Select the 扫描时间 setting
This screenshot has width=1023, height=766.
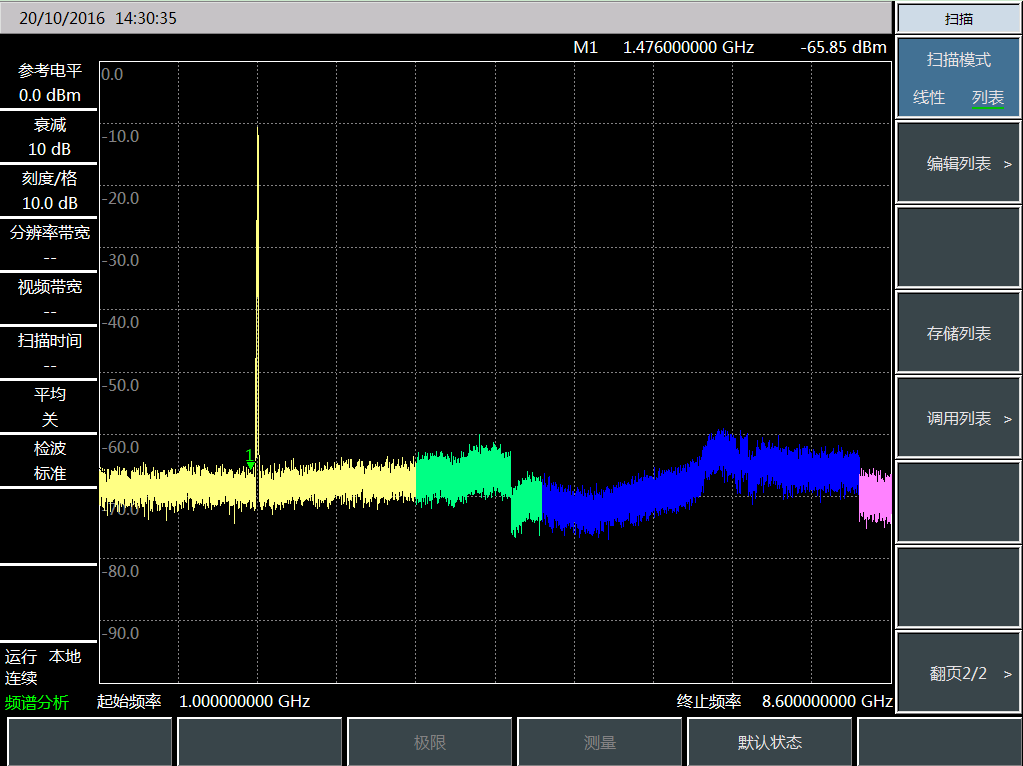[x=49, y=353]
